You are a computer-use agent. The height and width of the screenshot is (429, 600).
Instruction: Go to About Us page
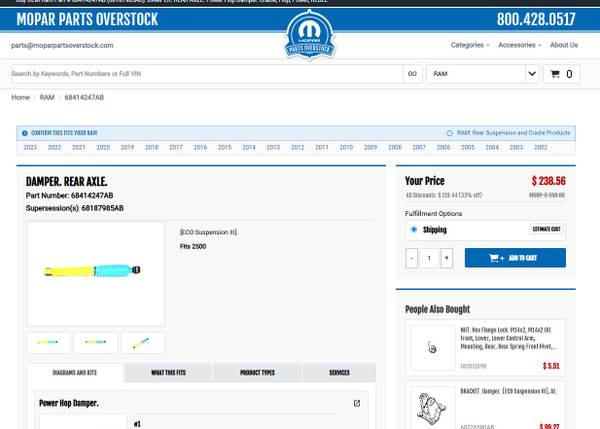click(564, 45)
